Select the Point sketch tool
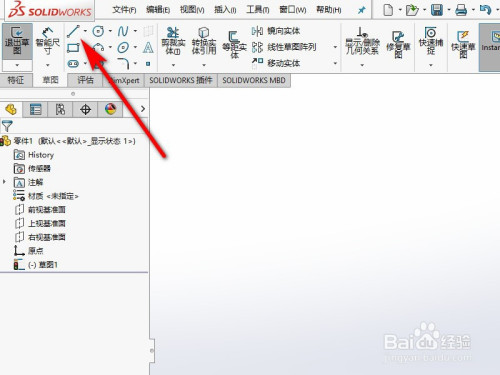The width and height of the screenshot is (500, 375). [x=148, y=63]
